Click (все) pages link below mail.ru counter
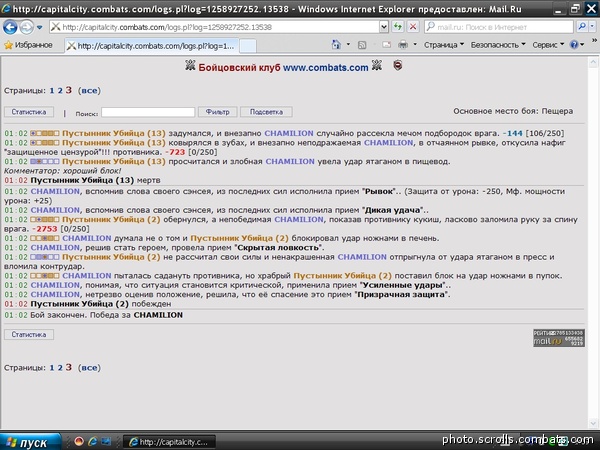Screen dimensions: 600x450 coord(89,368)
